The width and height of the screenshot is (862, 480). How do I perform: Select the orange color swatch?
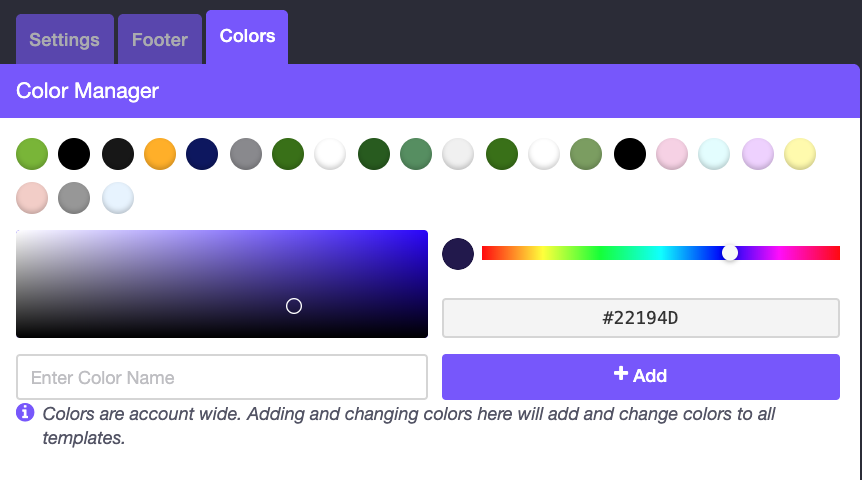pyautogui.click(x=160, y=154)
